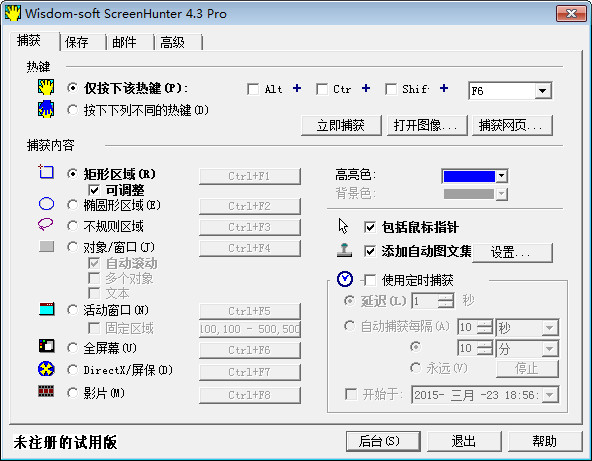Screen dimensions: 592x461
Task: Click the film strip movie icon
Action: (46, 392)
